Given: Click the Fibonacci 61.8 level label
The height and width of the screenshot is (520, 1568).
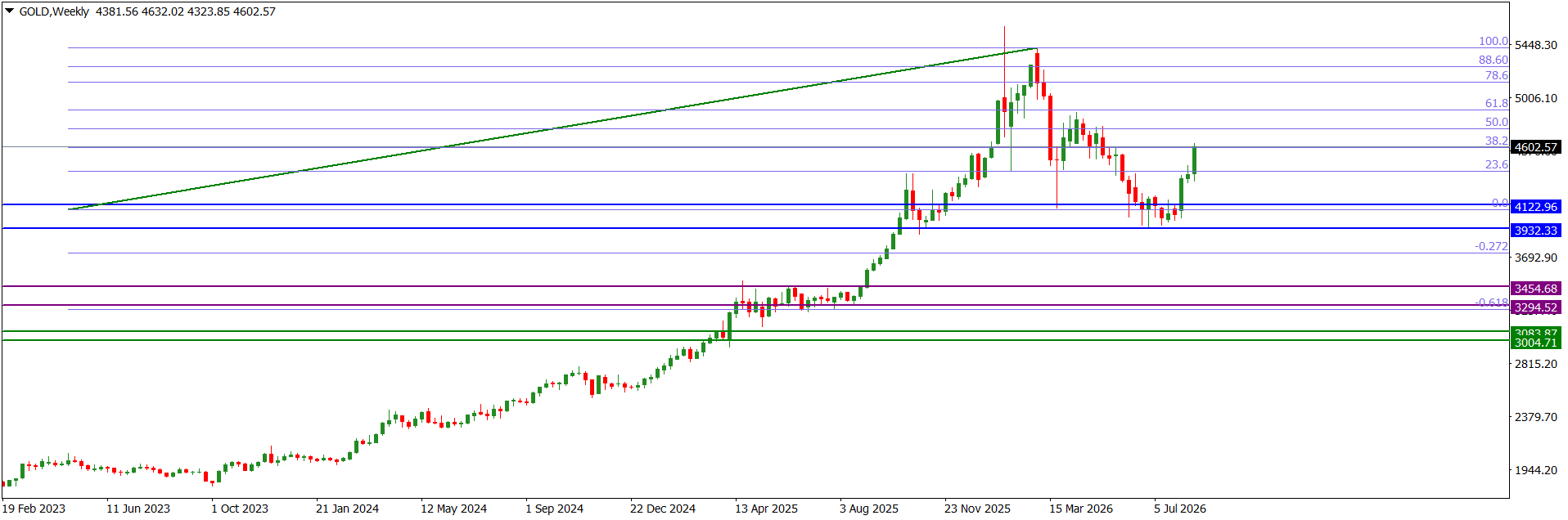Looking at the screenshot, I should point(1496,103).
